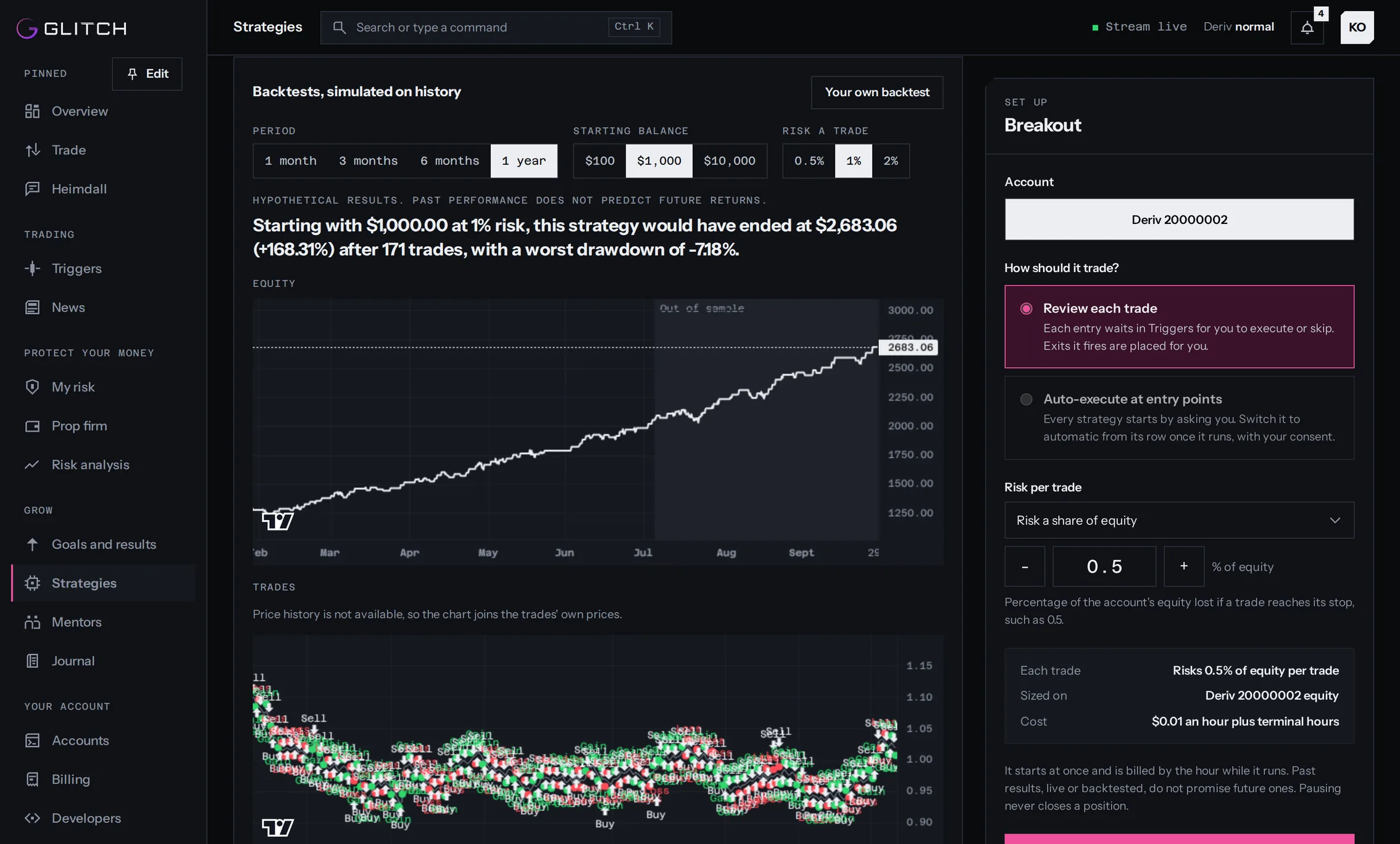Select Auto-execute at entry points option
The height and width of the screenshot is (844, 1400).
[x=1179, y=418]
